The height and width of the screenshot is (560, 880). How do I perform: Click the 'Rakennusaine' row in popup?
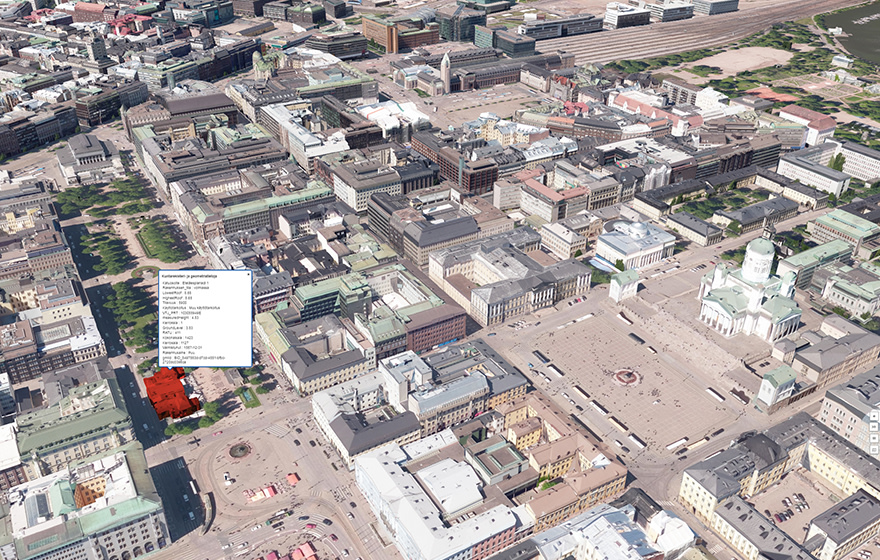pyautogui.click(x=179, y=353)
